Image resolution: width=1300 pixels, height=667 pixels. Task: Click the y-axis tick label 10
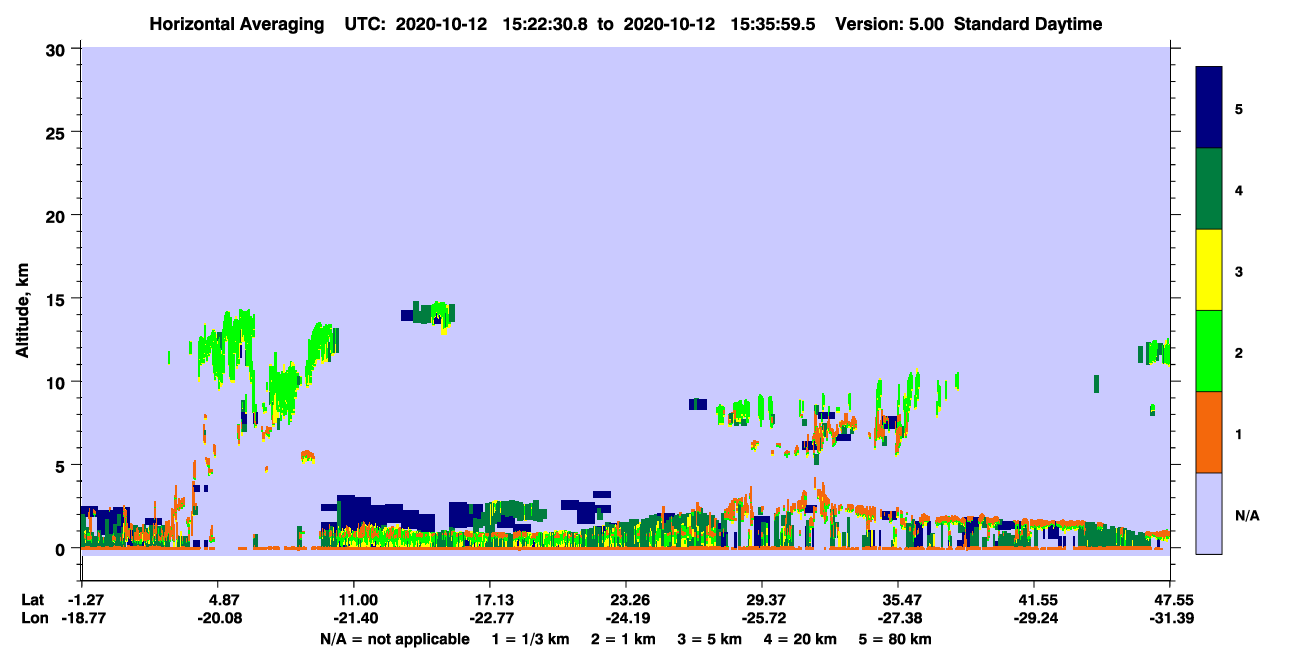click(x=58, y=382)
